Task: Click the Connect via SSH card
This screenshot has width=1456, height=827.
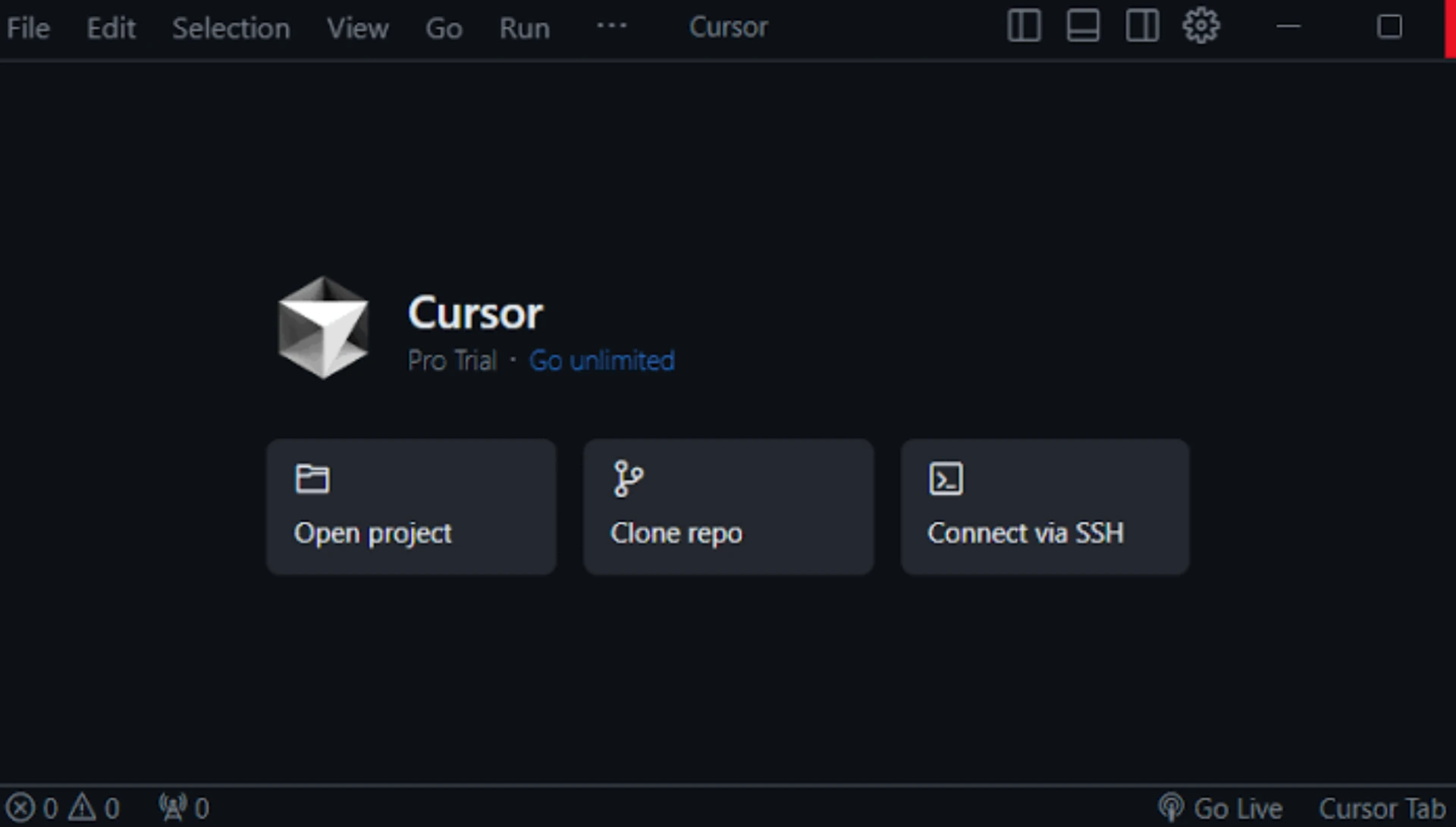Action: tap(1045, 506)
